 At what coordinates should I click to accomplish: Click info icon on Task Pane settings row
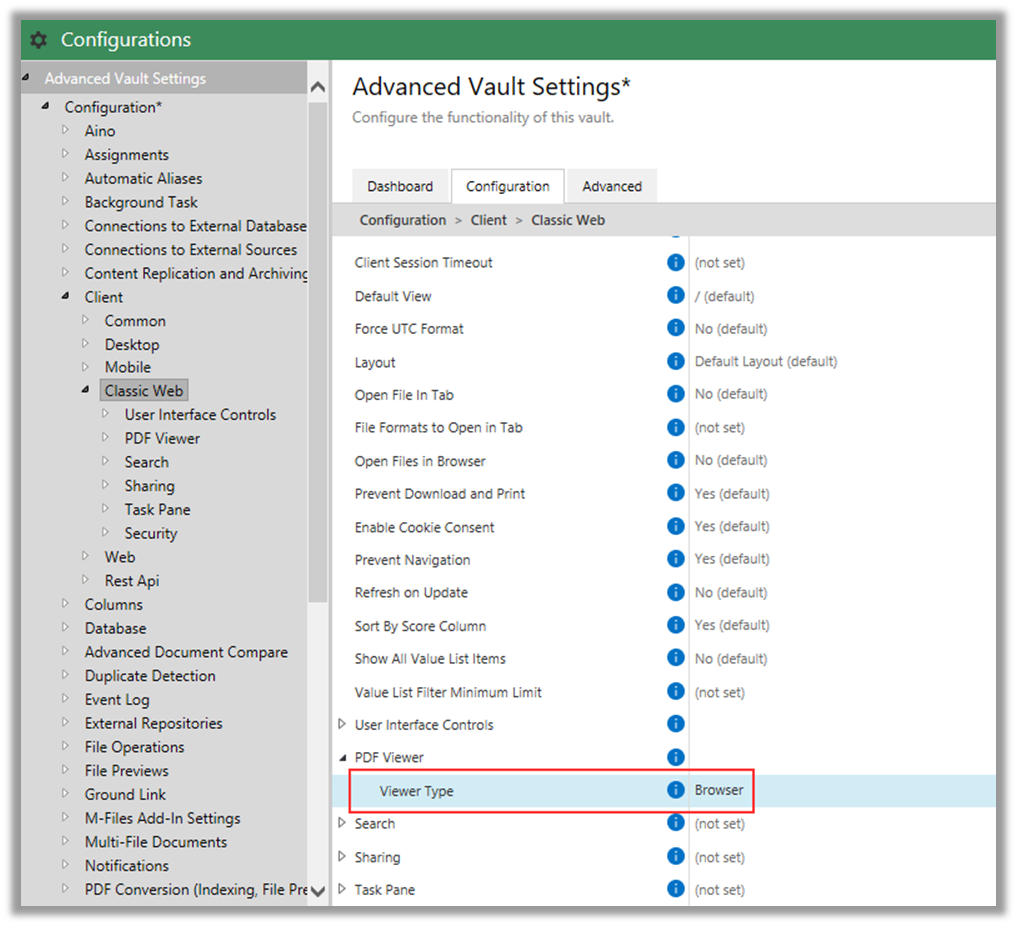[x=675, y=889]
